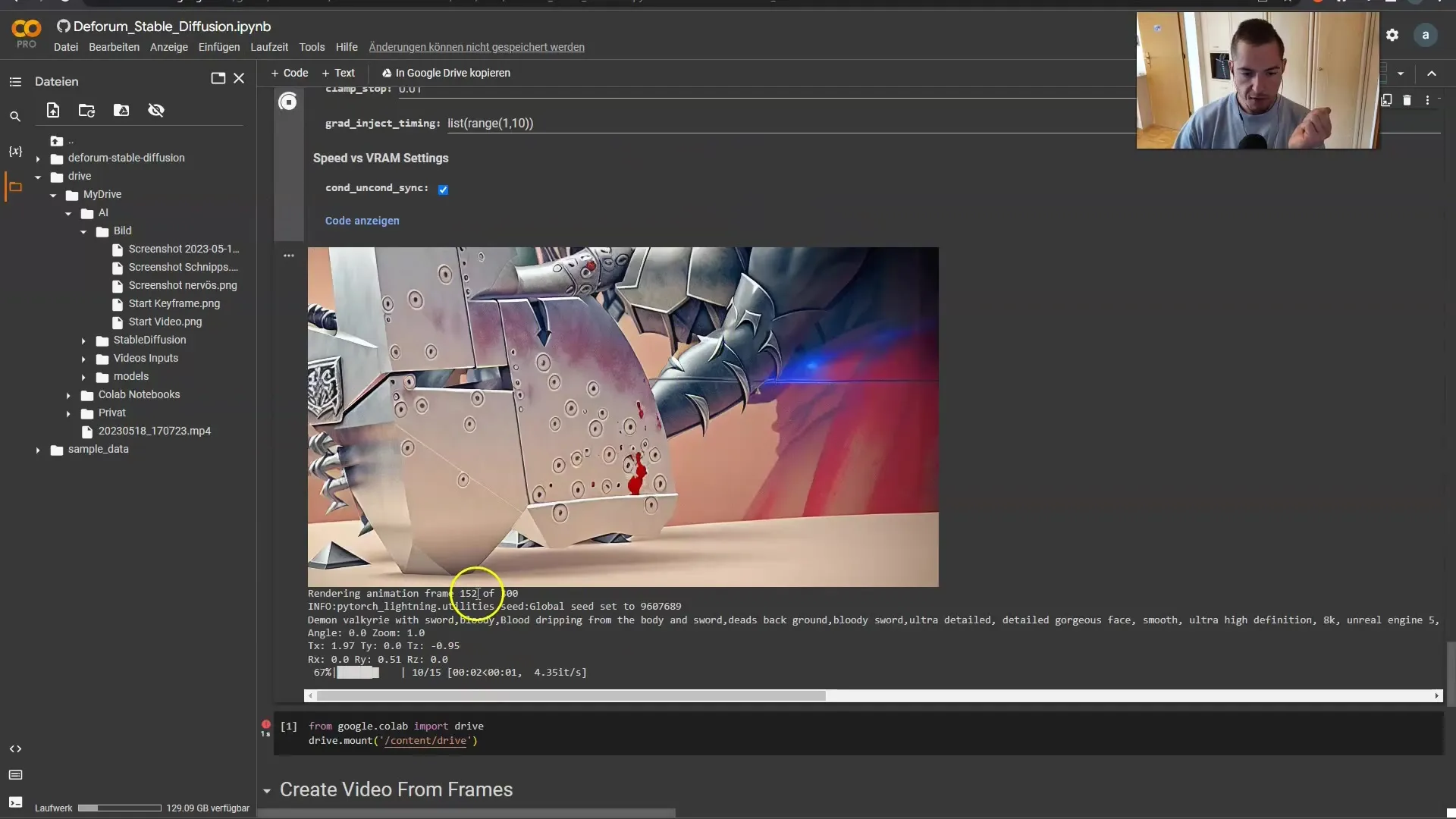Open Files panel in new window
Screen dimensions: 1456x819
218,78
